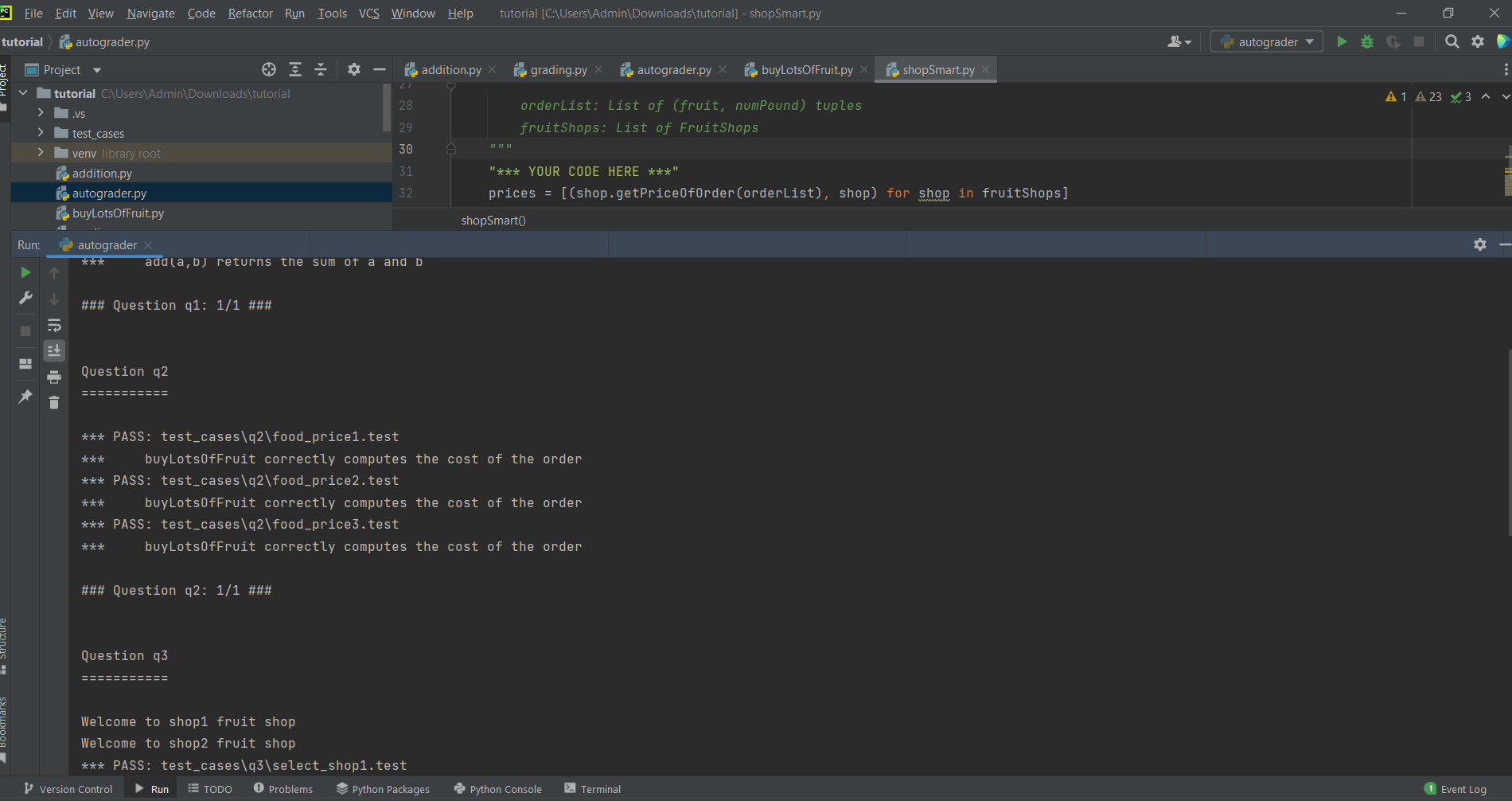
Task: Click the 23 warnings indicator
Action: click(x=1427, y=96)
